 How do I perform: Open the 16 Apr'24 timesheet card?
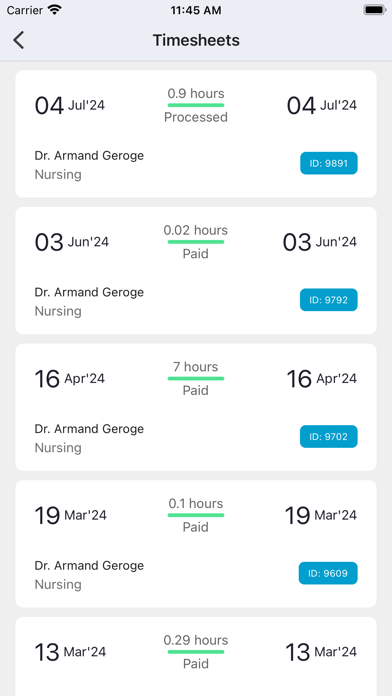[196, 407]
